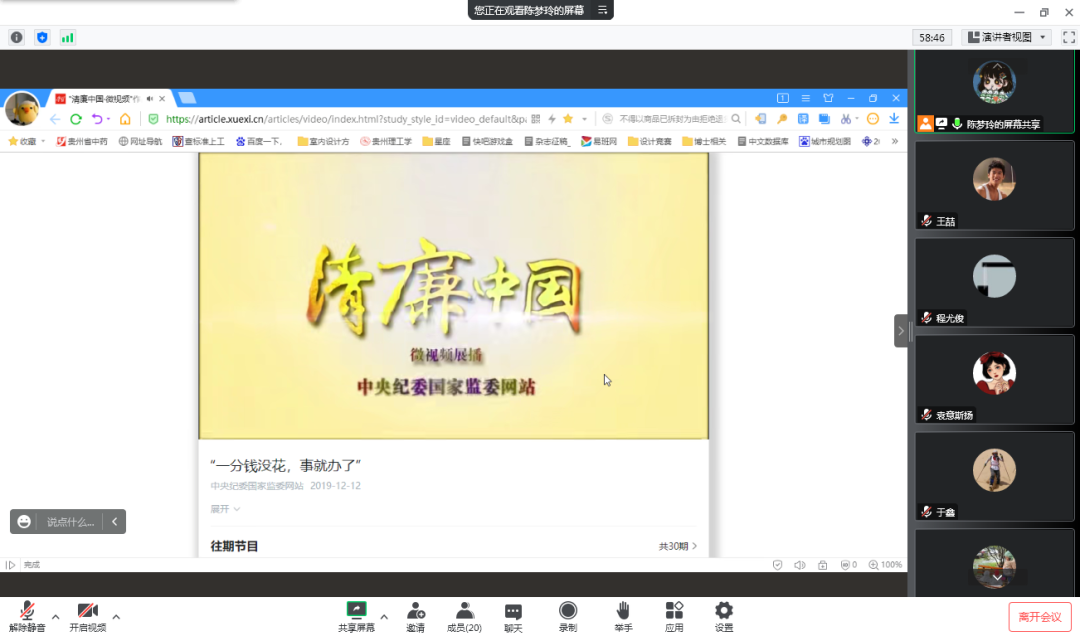The image size is (1080, 636).
Task: Select 王喆's participant video thumbnail
Action: 994,185
